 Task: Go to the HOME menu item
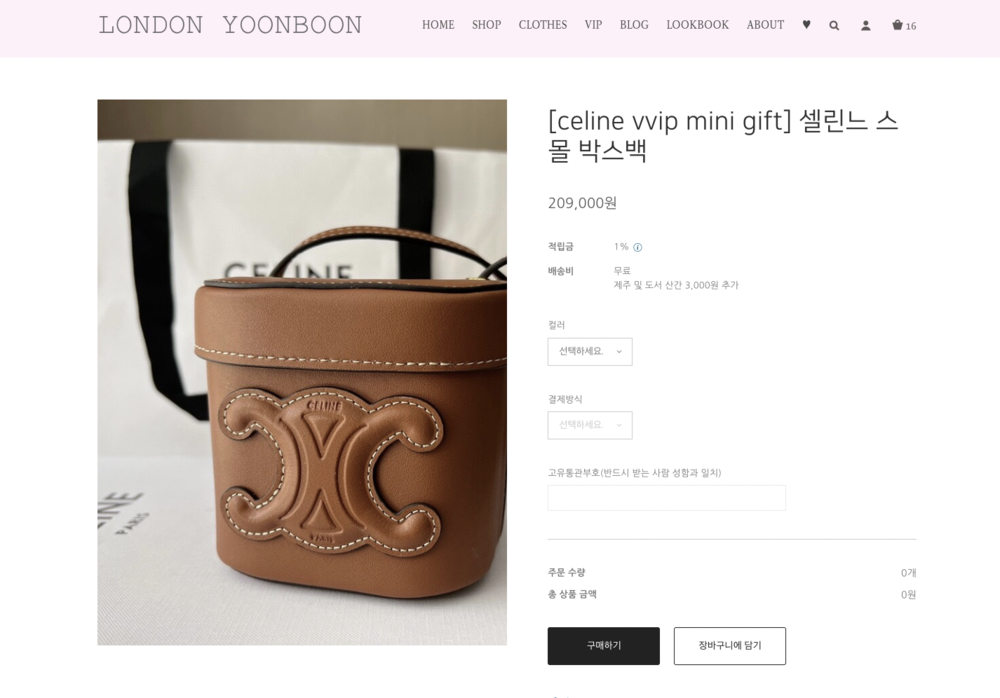[x=438, y=25]
